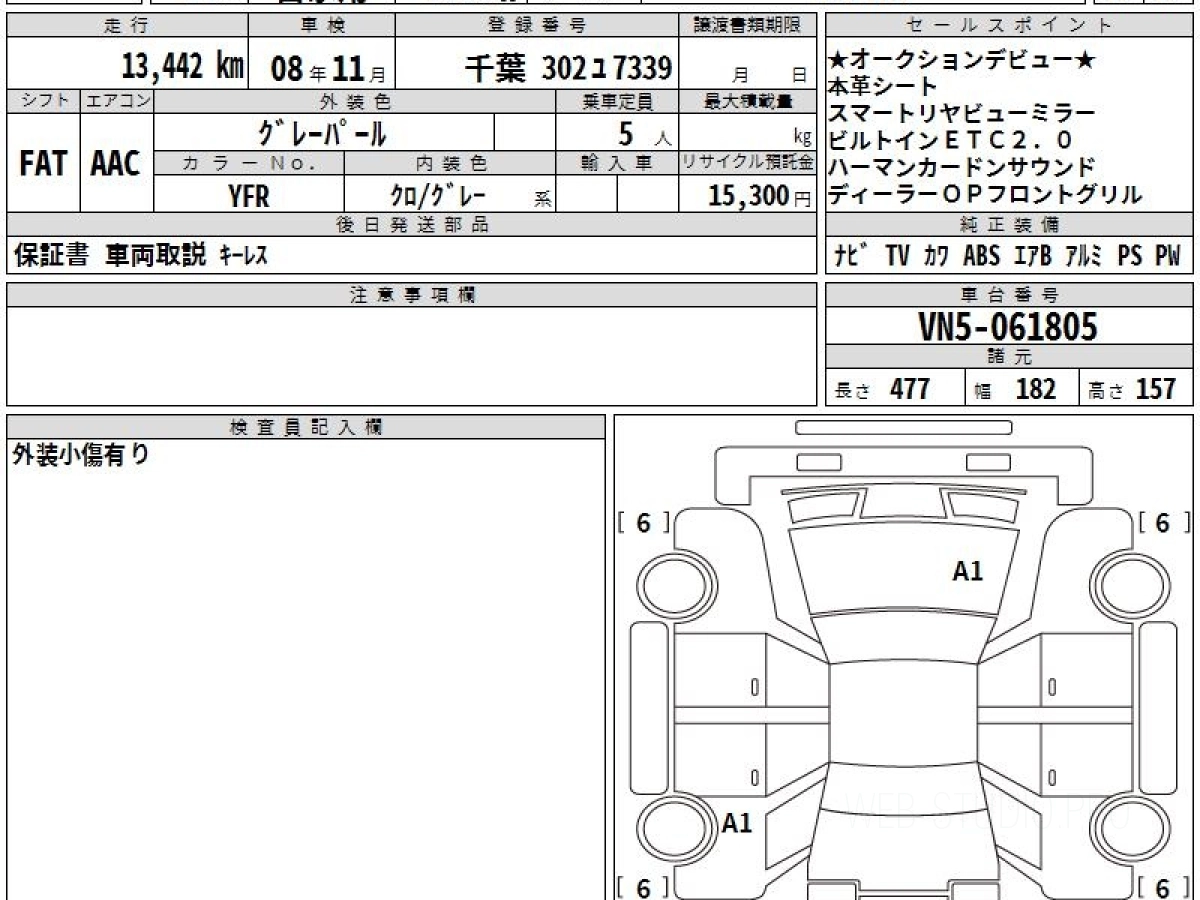
Task: Click the 後日発送部品 header
Action: tap(412, 225)
